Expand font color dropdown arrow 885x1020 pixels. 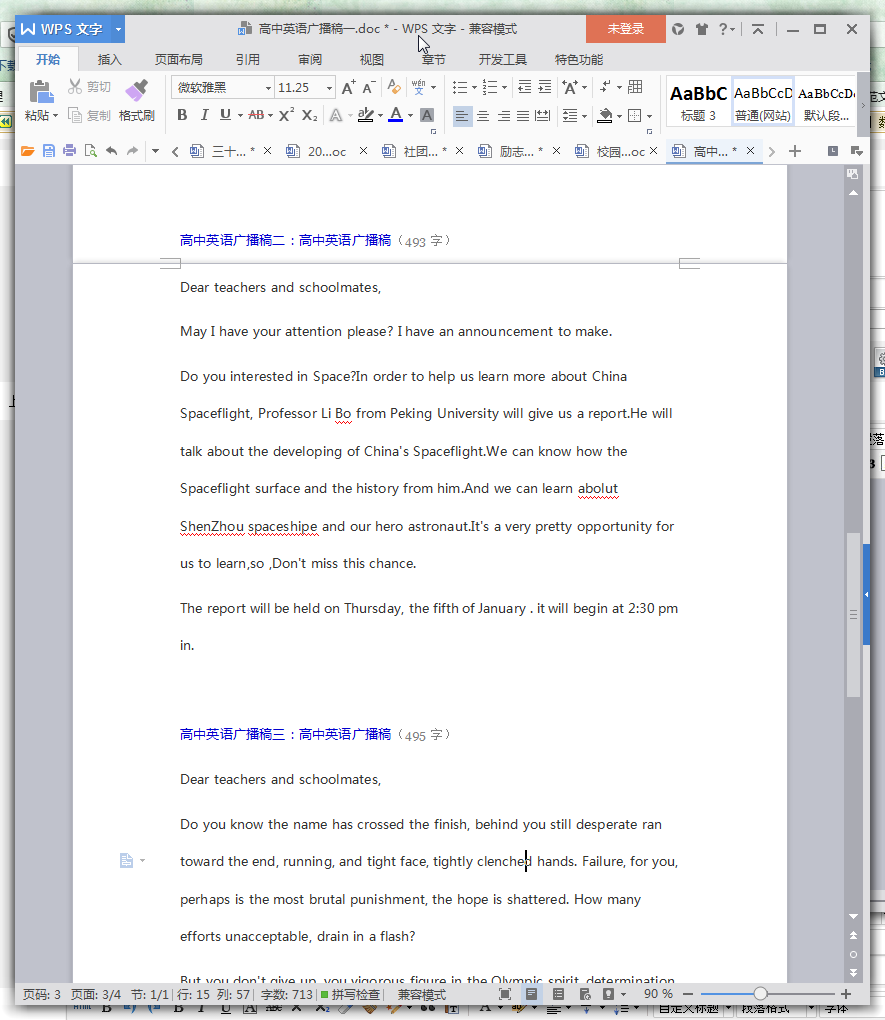click(x=410, y=116)
